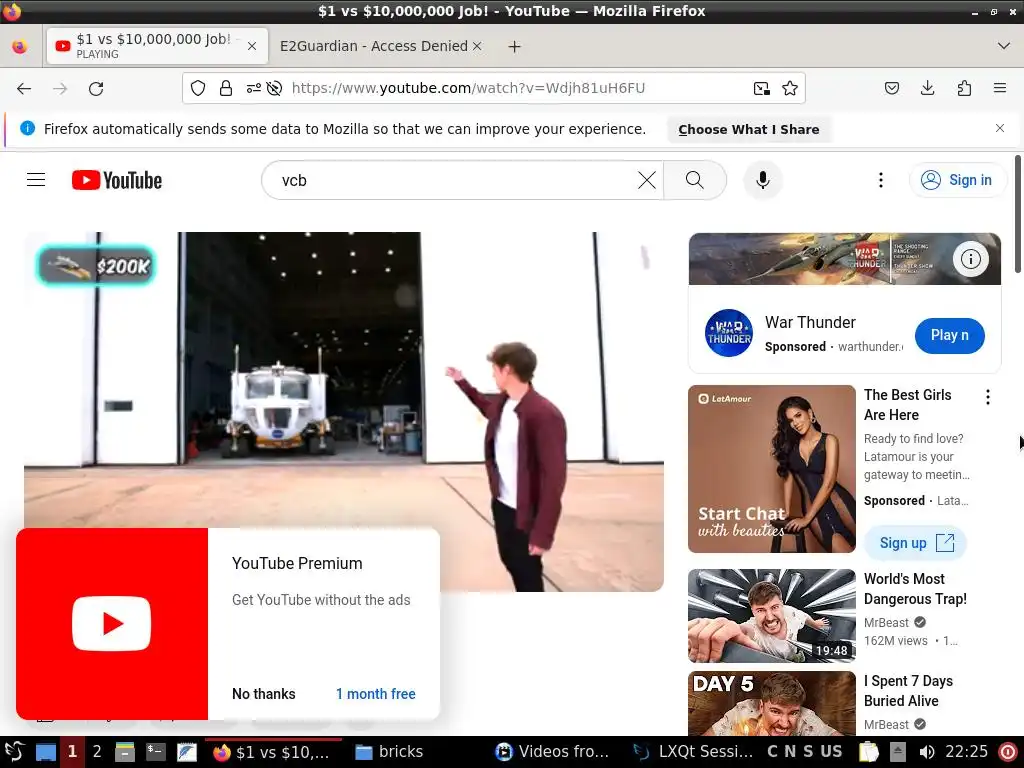Click the Firefox View pinned tab icon
This screenshot has width=1024, height=768.
click(20, 46)
